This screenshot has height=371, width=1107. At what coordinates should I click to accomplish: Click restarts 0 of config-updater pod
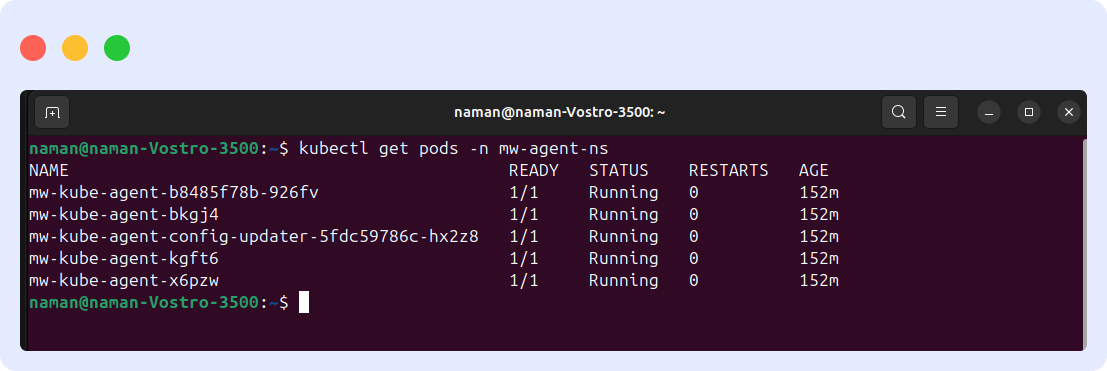tap(694, 236)
